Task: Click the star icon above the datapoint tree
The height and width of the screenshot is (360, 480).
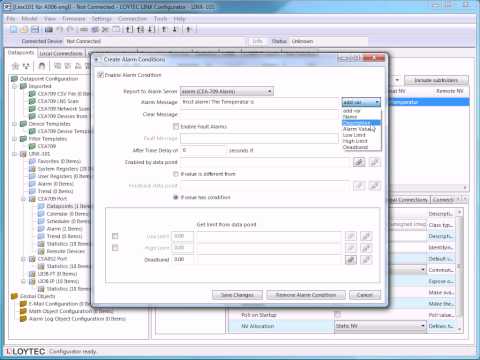Action: click(x=15, y=66)
